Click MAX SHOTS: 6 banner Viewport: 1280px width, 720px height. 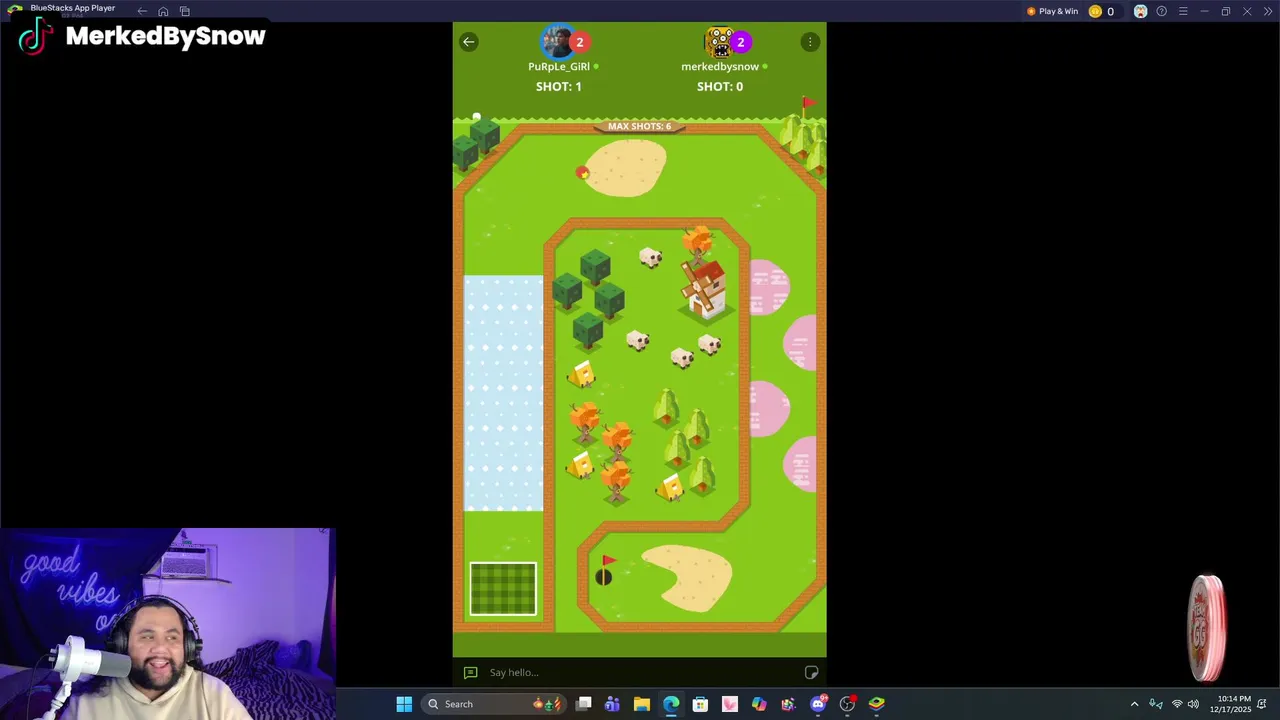[640, 126]
